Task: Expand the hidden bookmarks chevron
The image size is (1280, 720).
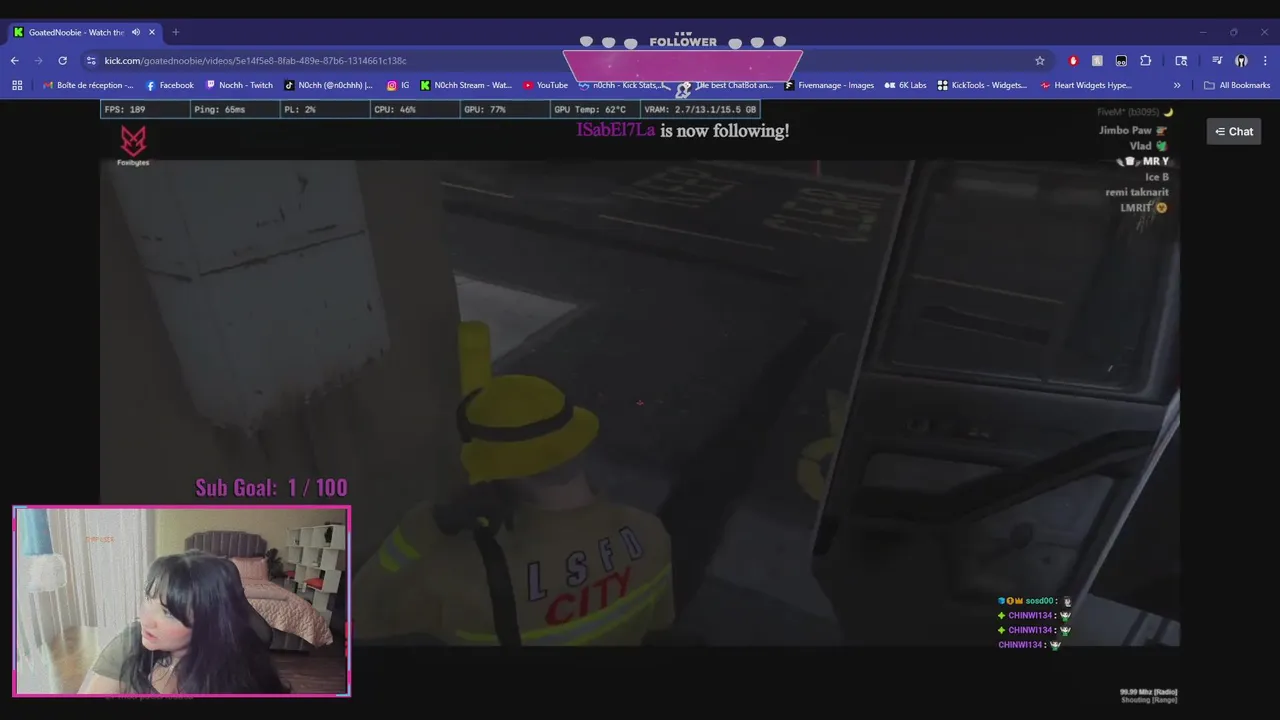Action: click(x=1177, y=85)
